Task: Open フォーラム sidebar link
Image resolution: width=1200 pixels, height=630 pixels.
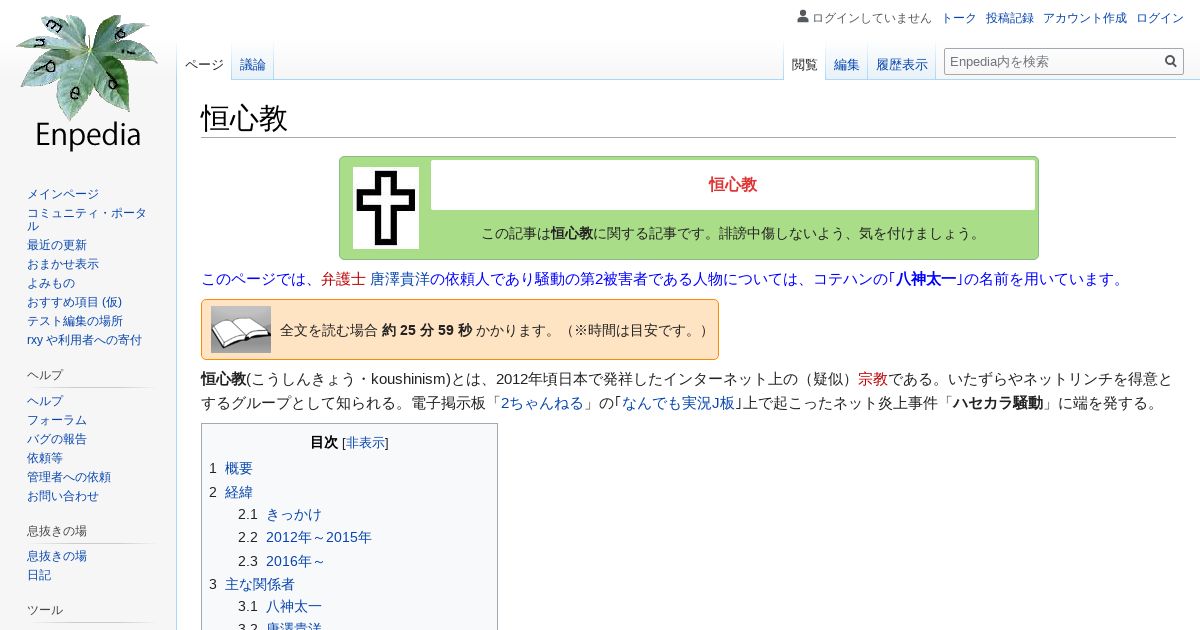Action: (57, 420)
